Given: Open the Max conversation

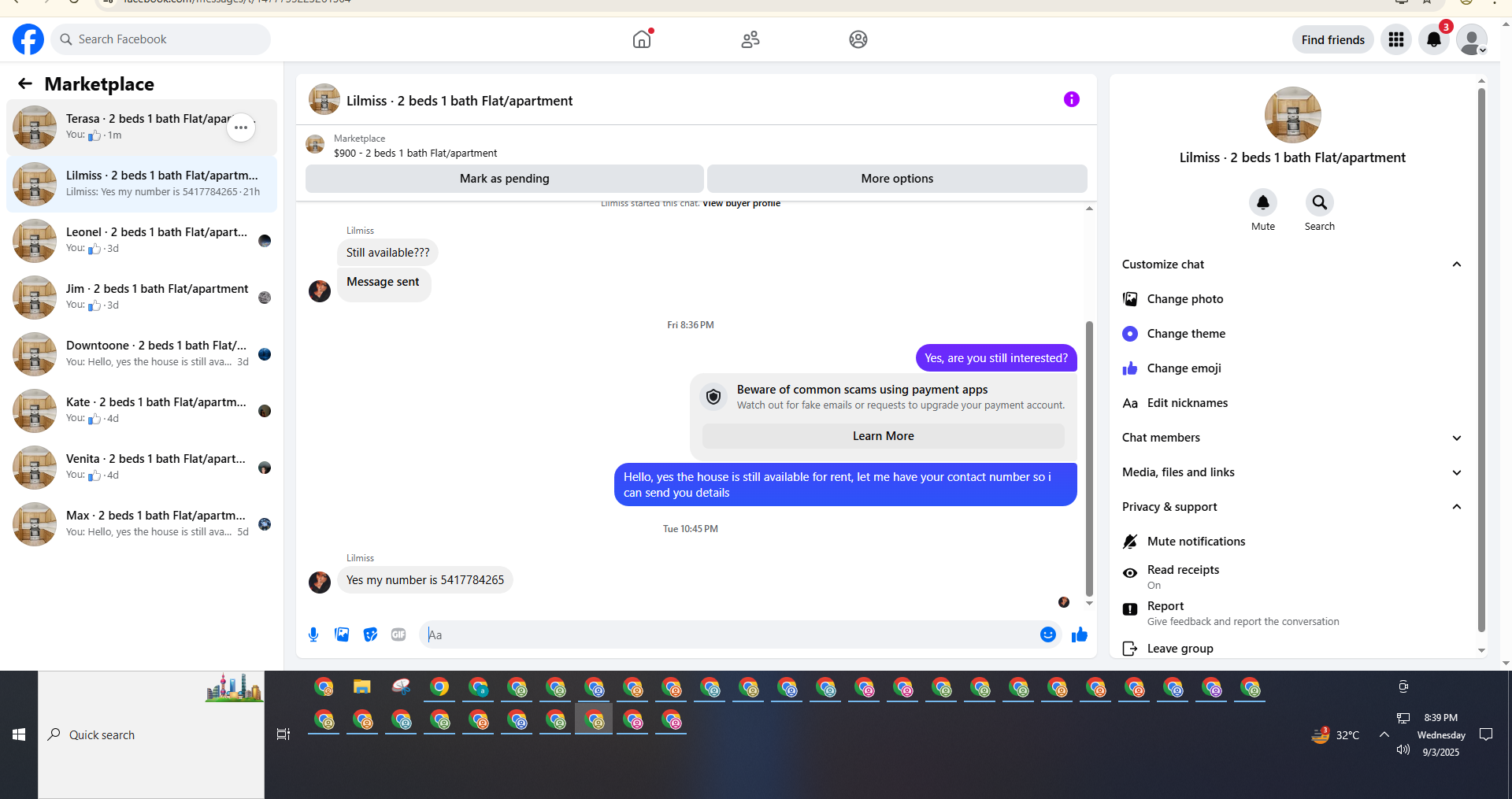Looking at the screenshot, I should coord(142,524).
